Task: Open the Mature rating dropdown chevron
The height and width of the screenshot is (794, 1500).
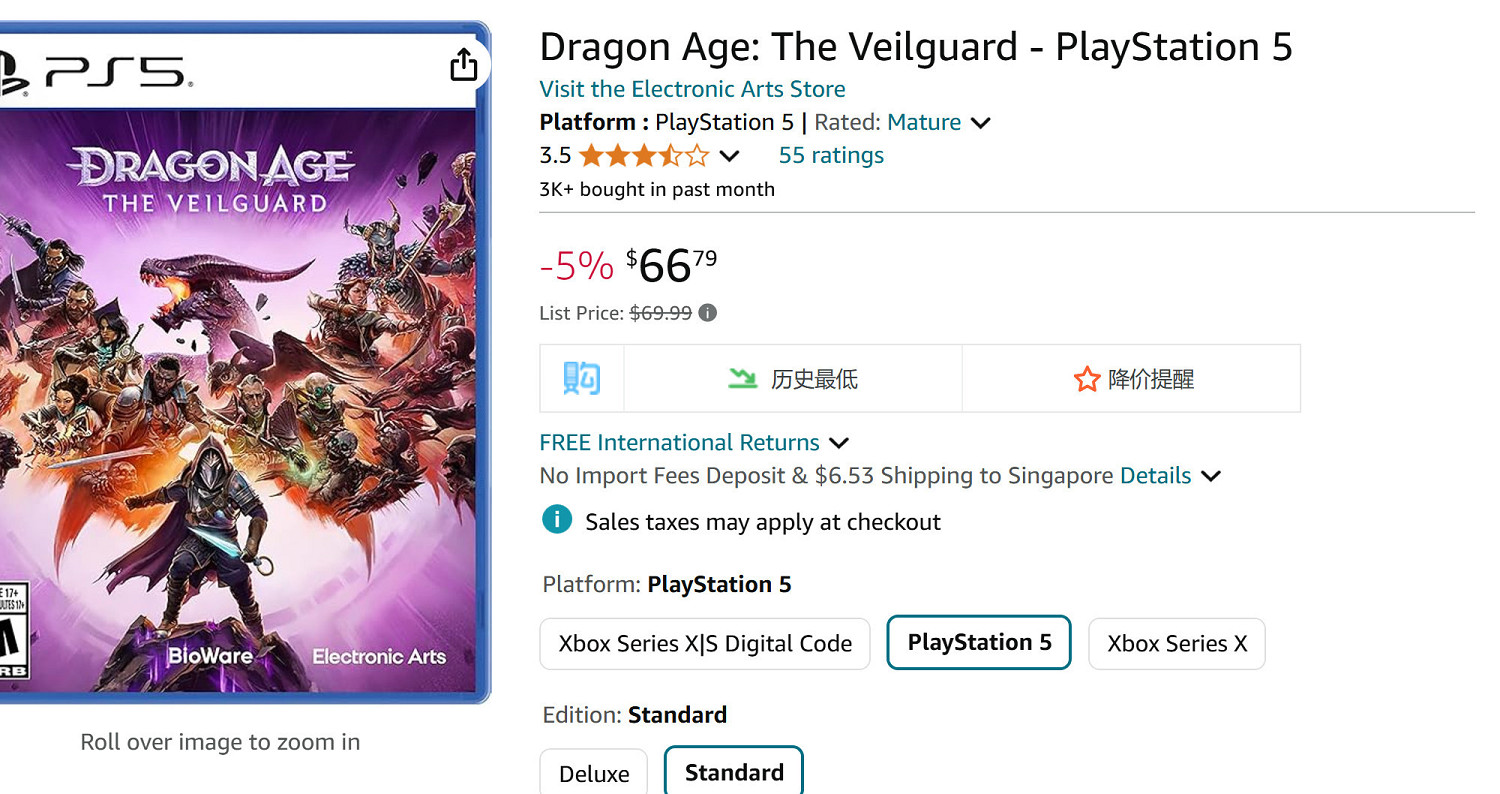Action: pyautogui.click(x=982, y=122)
